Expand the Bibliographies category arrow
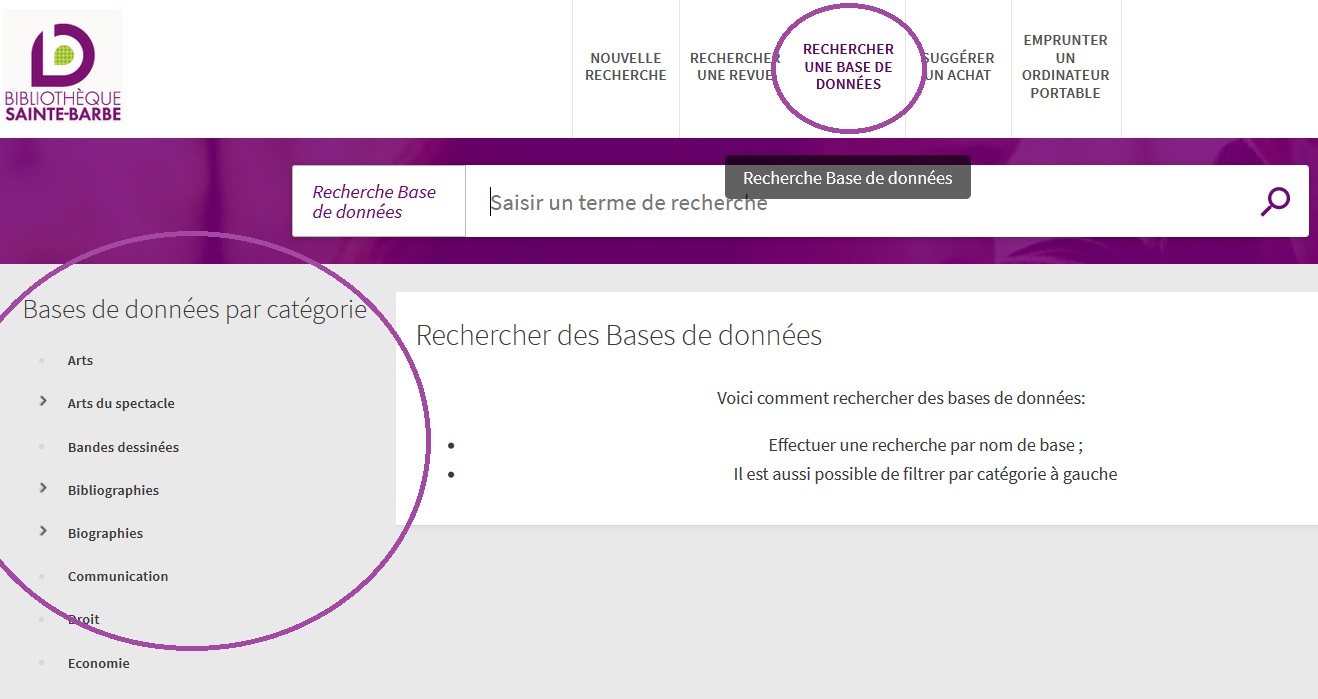The height and width of the screenshot is (699, 1318). pyautogui.click(x=43, y=488)
